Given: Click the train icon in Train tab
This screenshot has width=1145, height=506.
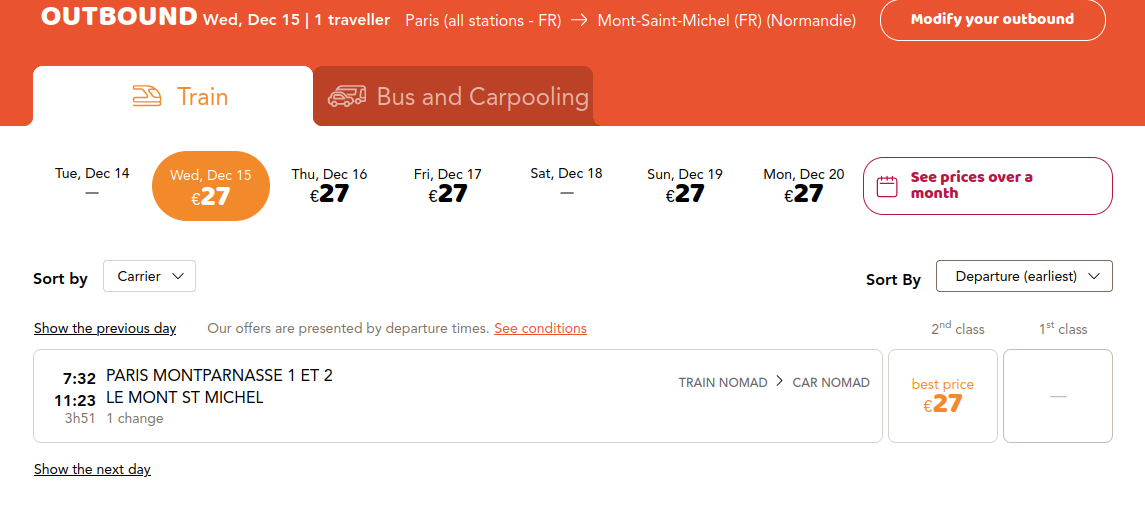Looking at the screenshot, I should tap(147, 96).
